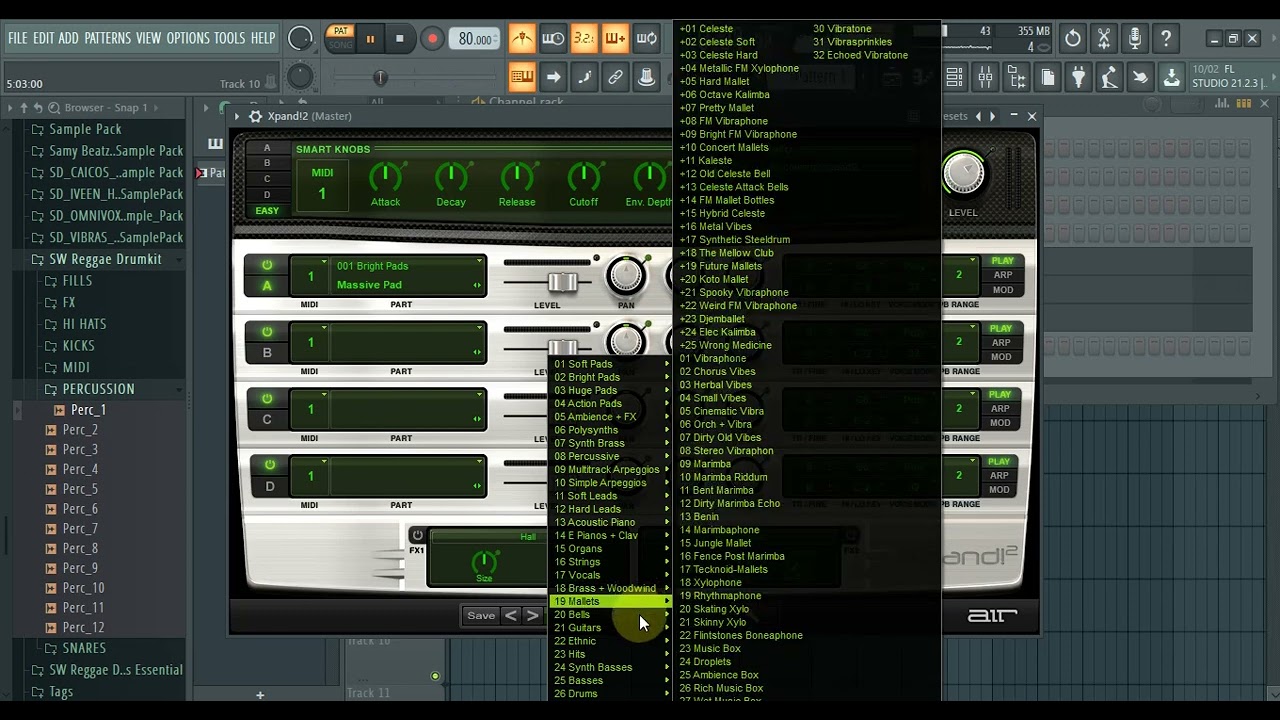Go to previous preset with left arrow
Screen dimensions: 1280x720
click(511, 615)
